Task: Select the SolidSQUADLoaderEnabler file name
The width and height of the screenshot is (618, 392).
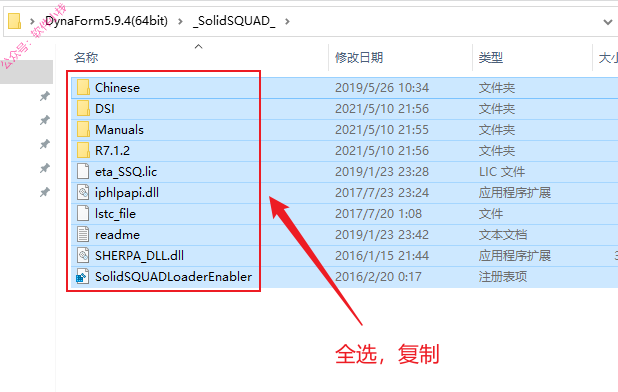Action: click(173, 277)
